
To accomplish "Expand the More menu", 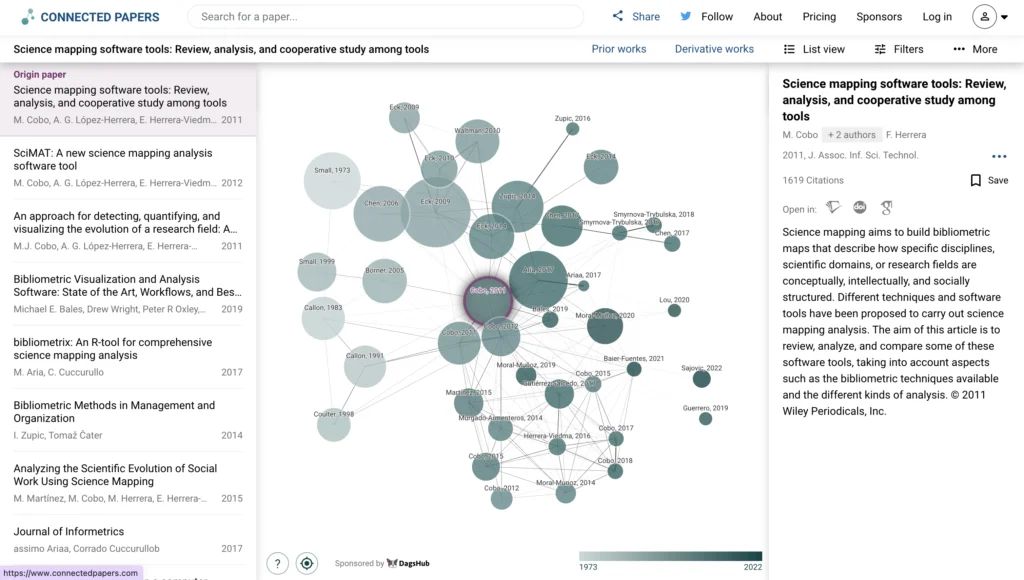I will pos(975,49).
